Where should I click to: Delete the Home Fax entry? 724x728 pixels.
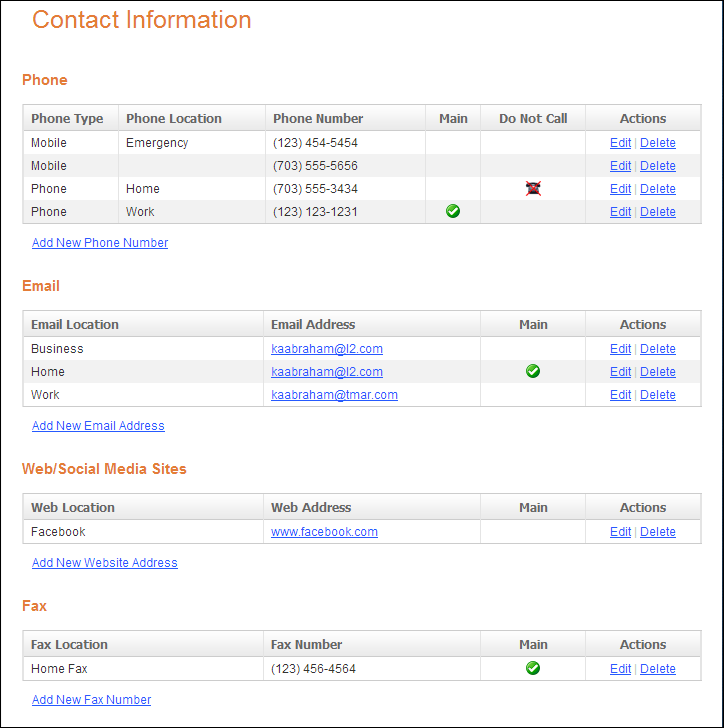pyautogui.click(x=658, y=669)
